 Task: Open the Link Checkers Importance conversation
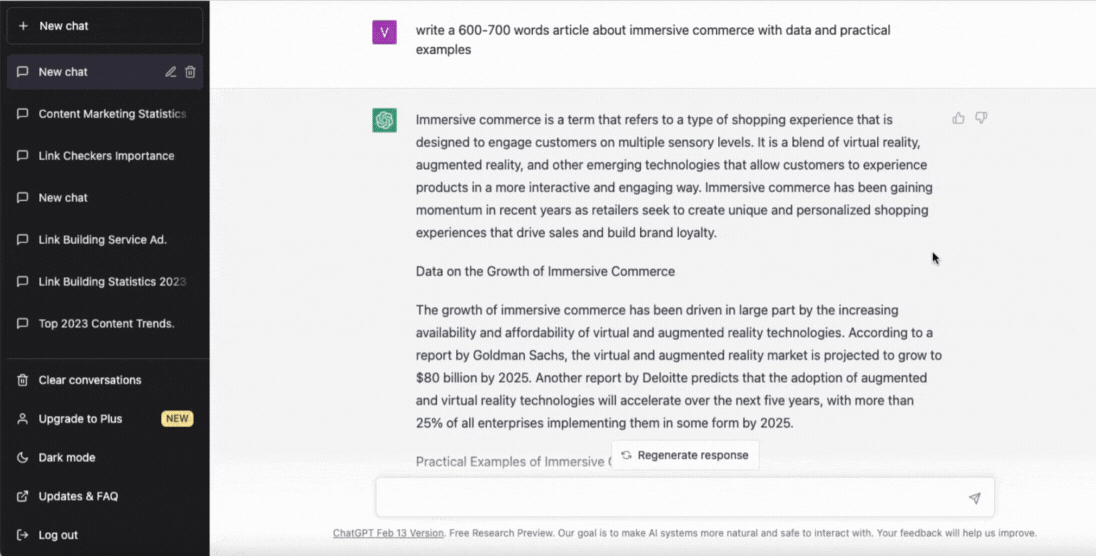pos(106,156)
